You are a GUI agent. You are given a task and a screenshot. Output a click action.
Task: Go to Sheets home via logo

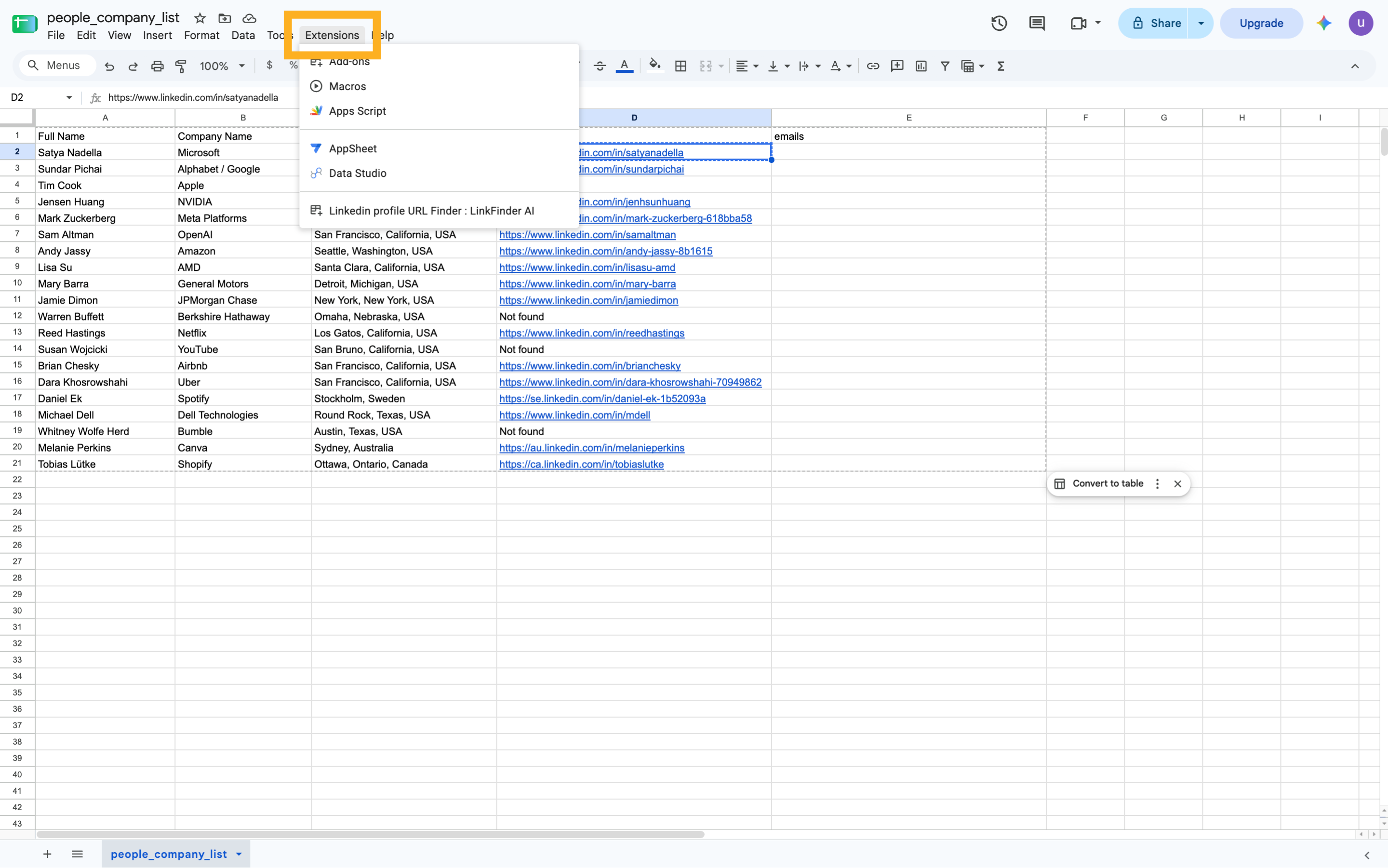point(25,24)
